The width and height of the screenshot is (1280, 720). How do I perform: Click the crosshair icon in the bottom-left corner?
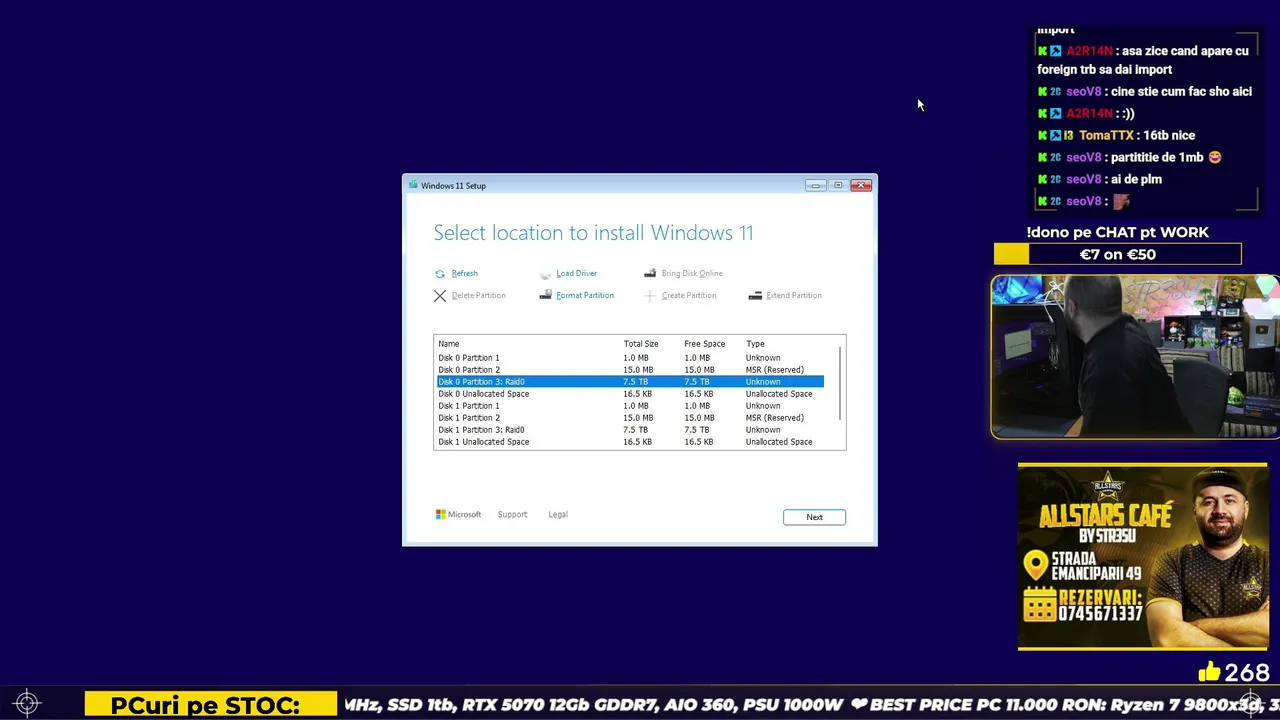27,704
